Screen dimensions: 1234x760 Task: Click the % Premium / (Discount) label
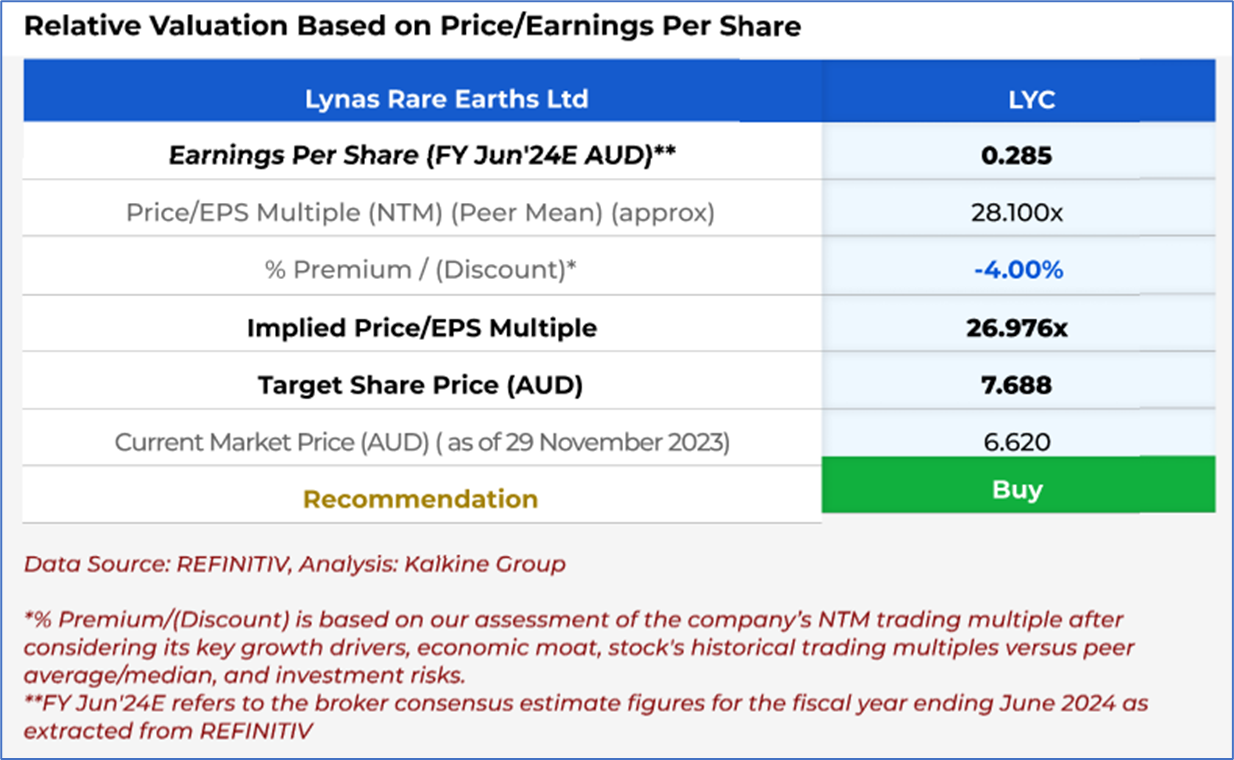coord(420,270)
